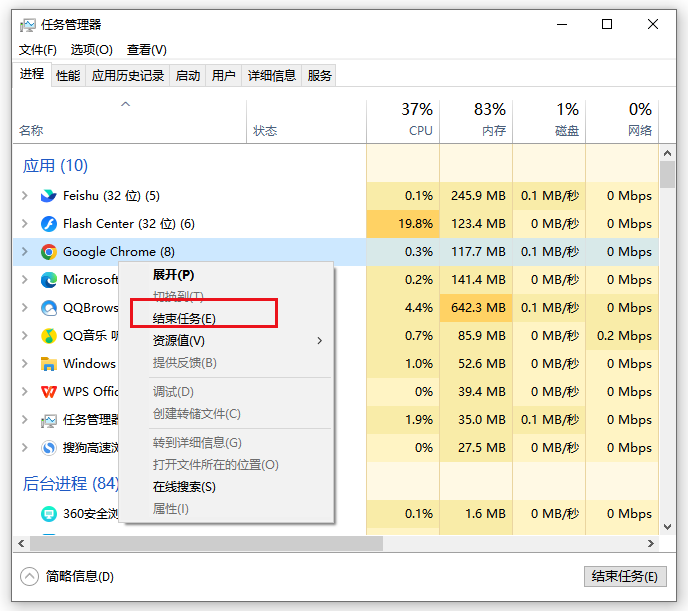Expand the Windows Explorer process group
The height and width of the screenshot is (611, 688).
[25, 364]
